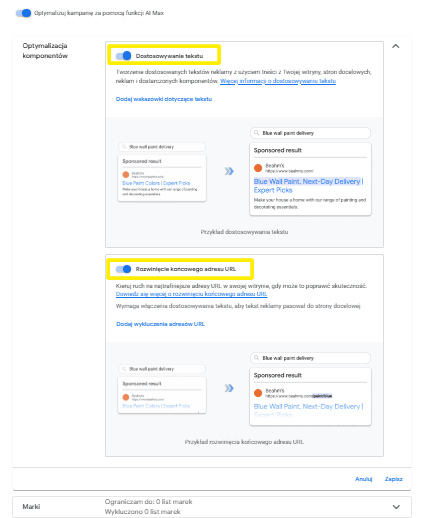Toggle the AI Max campaign optimization switch
This screenshot has height=518, width=424.
pos(23,13)
